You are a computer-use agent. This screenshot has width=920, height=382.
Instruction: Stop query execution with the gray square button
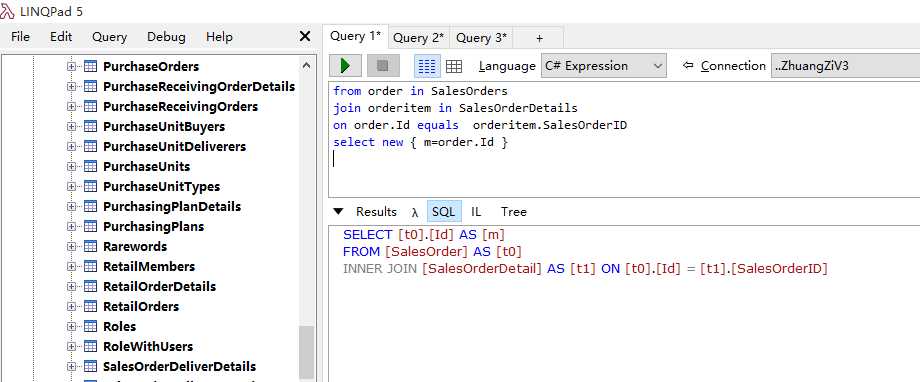383,66
